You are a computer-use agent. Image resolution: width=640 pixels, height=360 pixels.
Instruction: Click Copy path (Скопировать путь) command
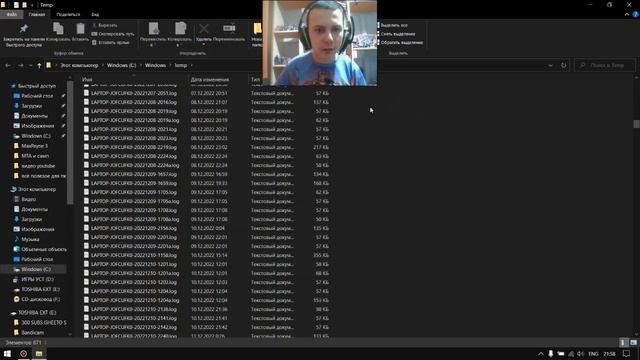click(x=113, y=34)
